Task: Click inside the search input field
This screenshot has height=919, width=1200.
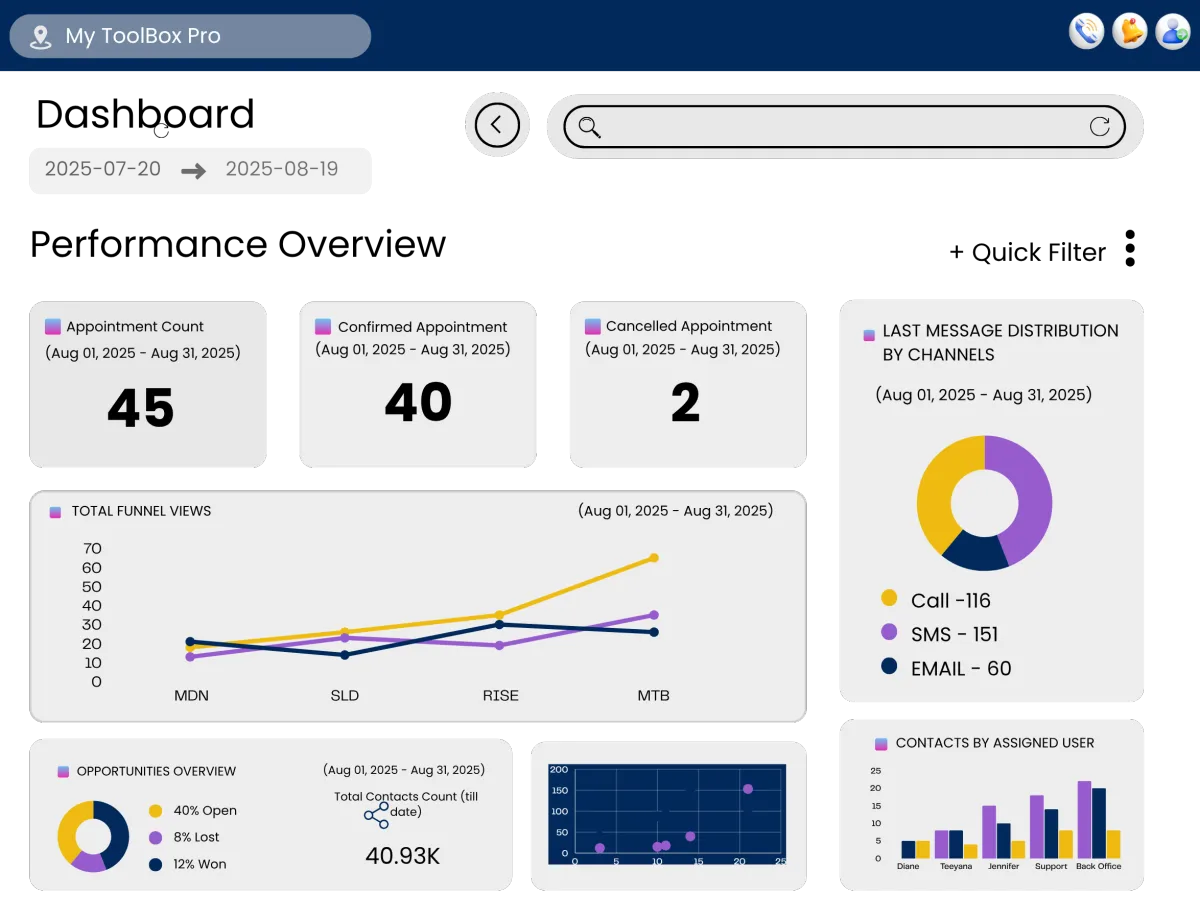Action: (845, 127)
